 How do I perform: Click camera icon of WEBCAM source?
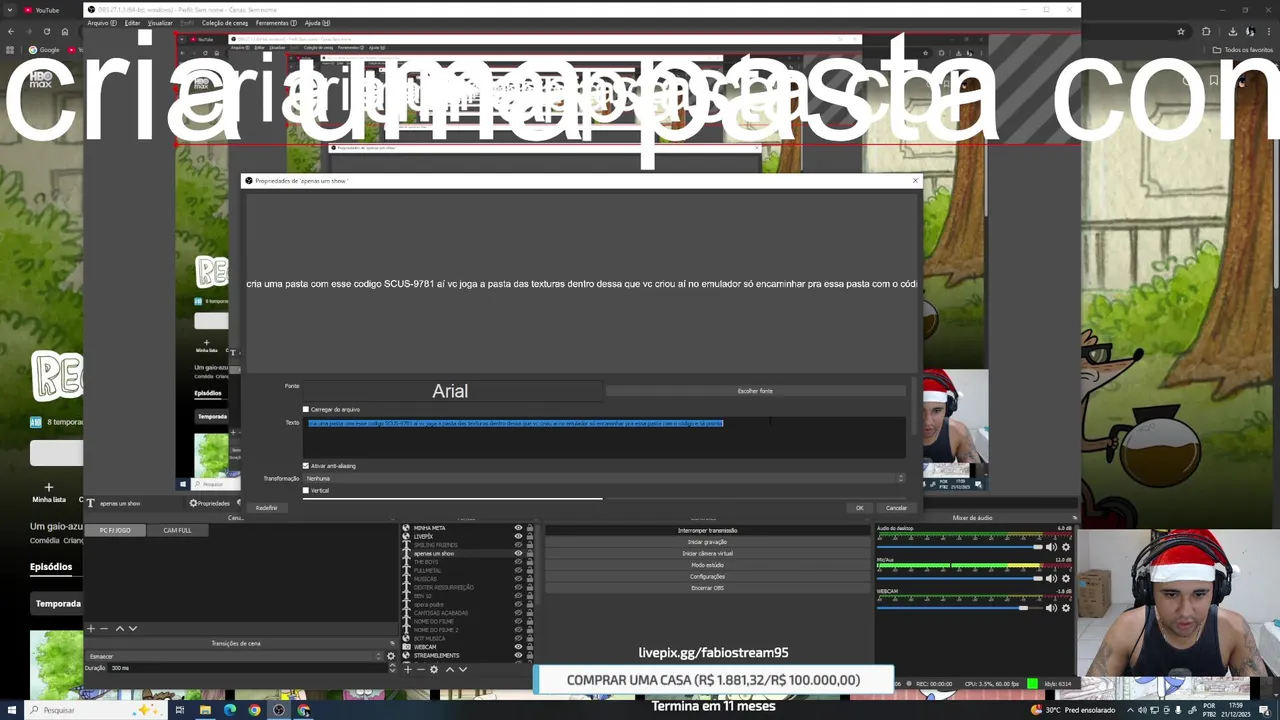click(406, 647)
